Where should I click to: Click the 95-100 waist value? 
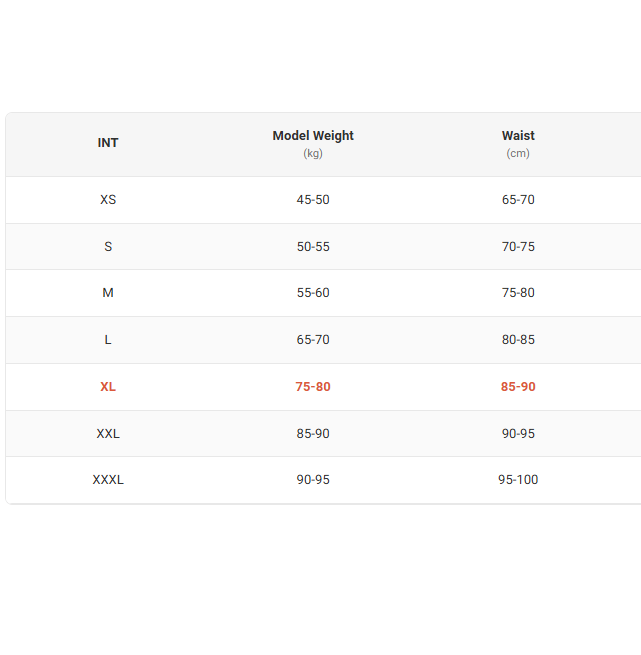point(518,480)
